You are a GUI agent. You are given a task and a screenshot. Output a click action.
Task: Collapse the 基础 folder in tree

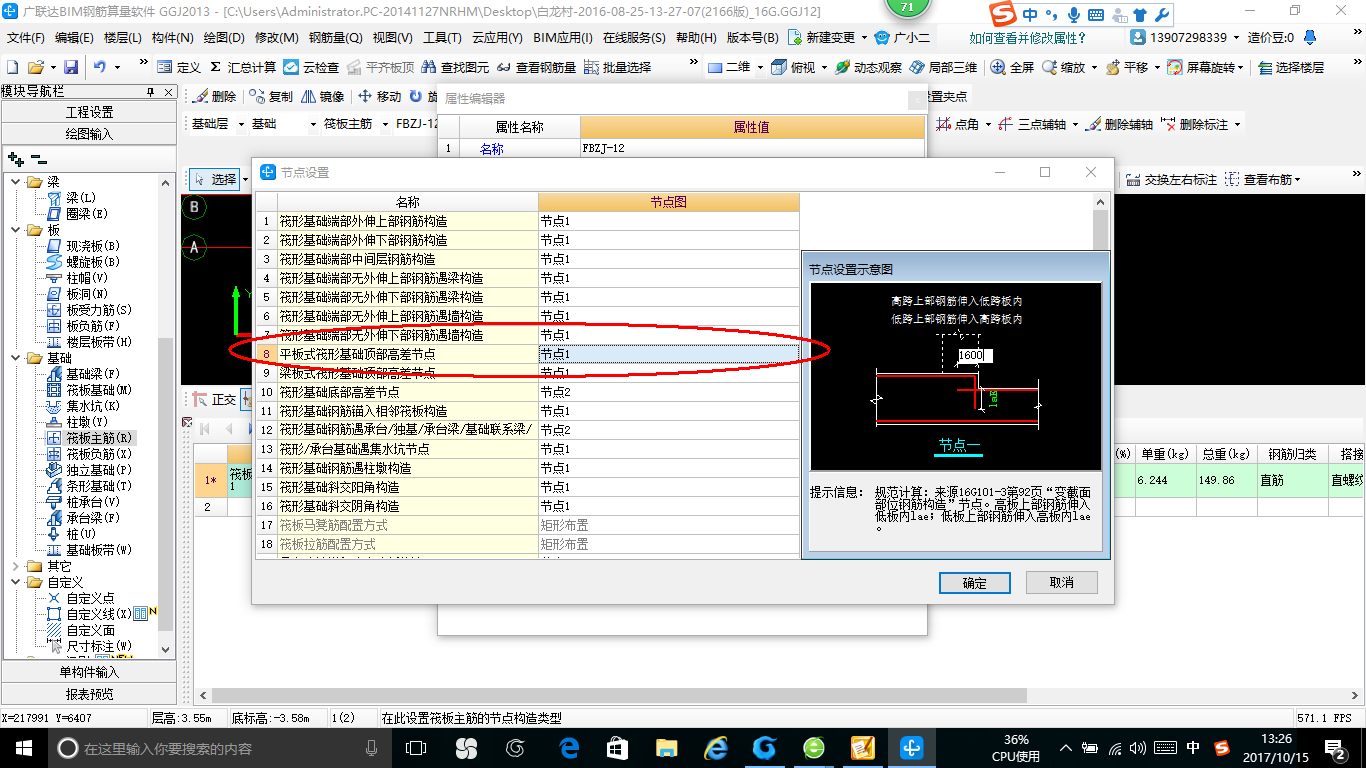click(16, 358)
